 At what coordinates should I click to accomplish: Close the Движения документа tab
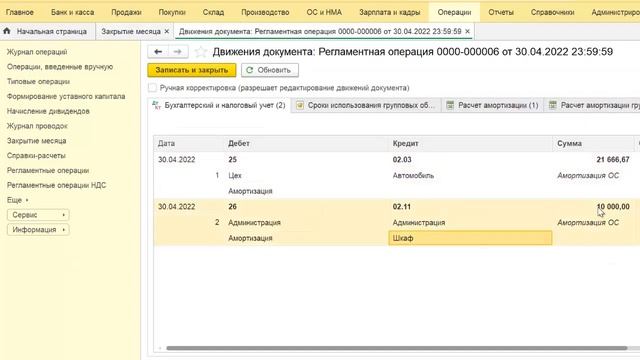point(467,31)
